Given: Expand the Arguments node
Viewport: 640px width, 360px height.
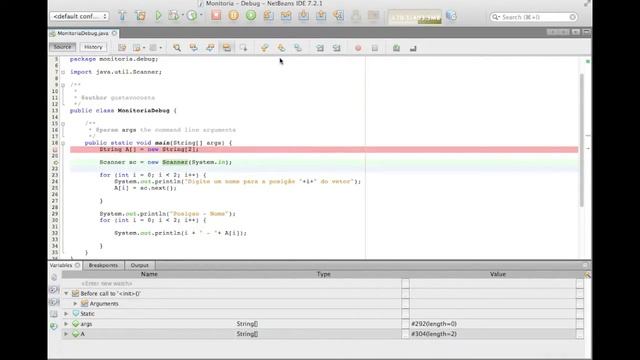Looking at the screenshot, I should pyautogui.click(x=75, y=304).
